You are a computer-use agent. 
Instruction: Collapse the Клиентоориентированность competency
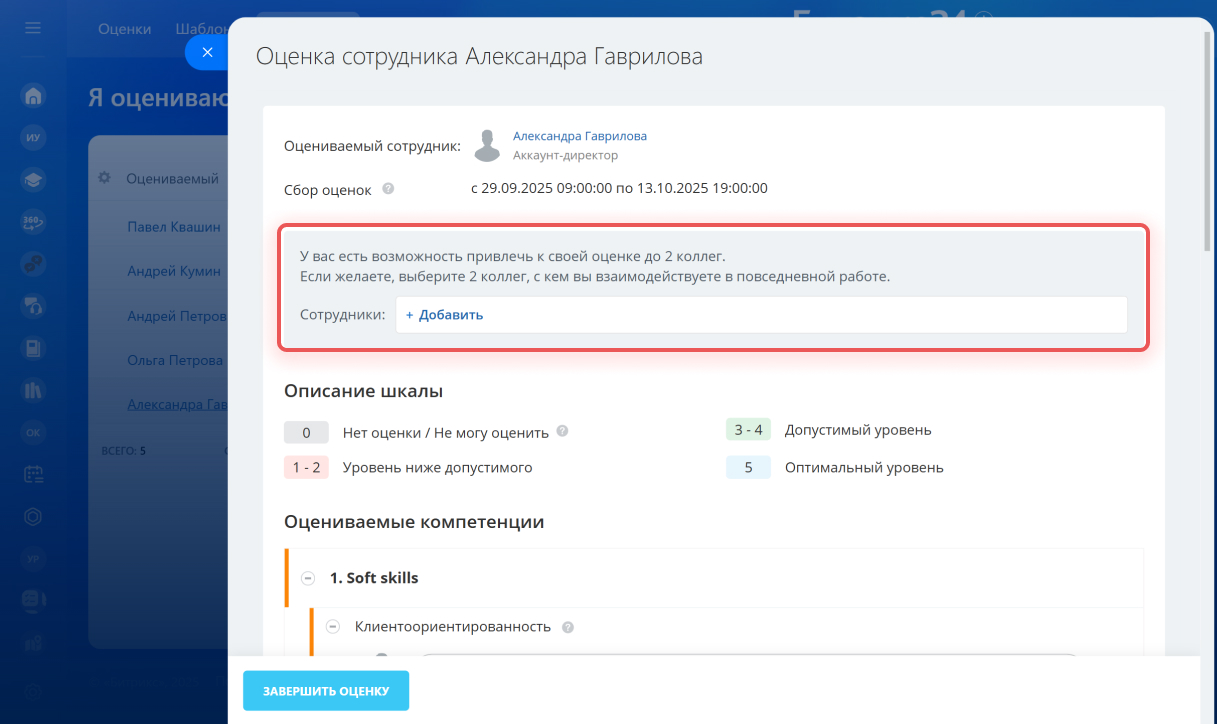[x=333, y=627]
